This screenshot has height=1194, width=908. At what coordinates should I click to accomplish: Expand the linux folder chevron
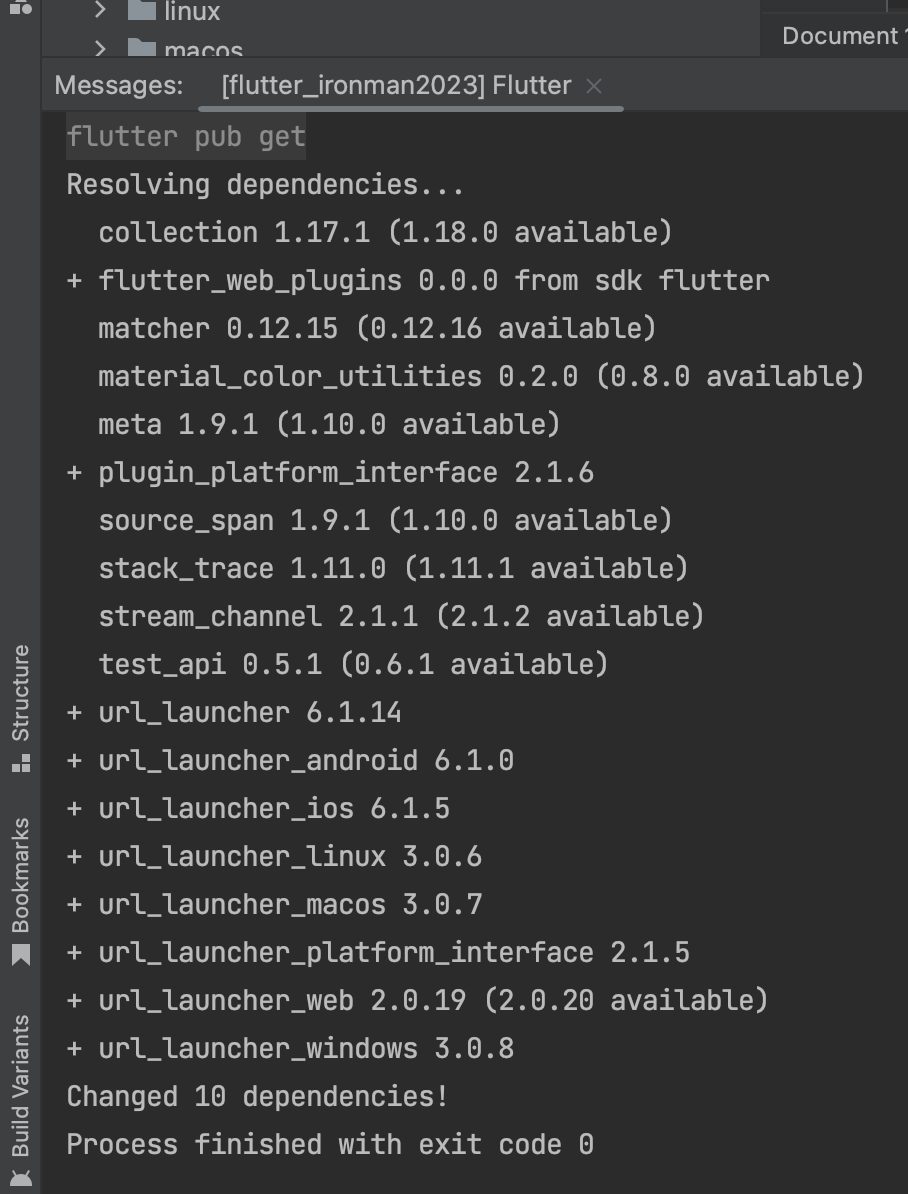coord(100,11)
